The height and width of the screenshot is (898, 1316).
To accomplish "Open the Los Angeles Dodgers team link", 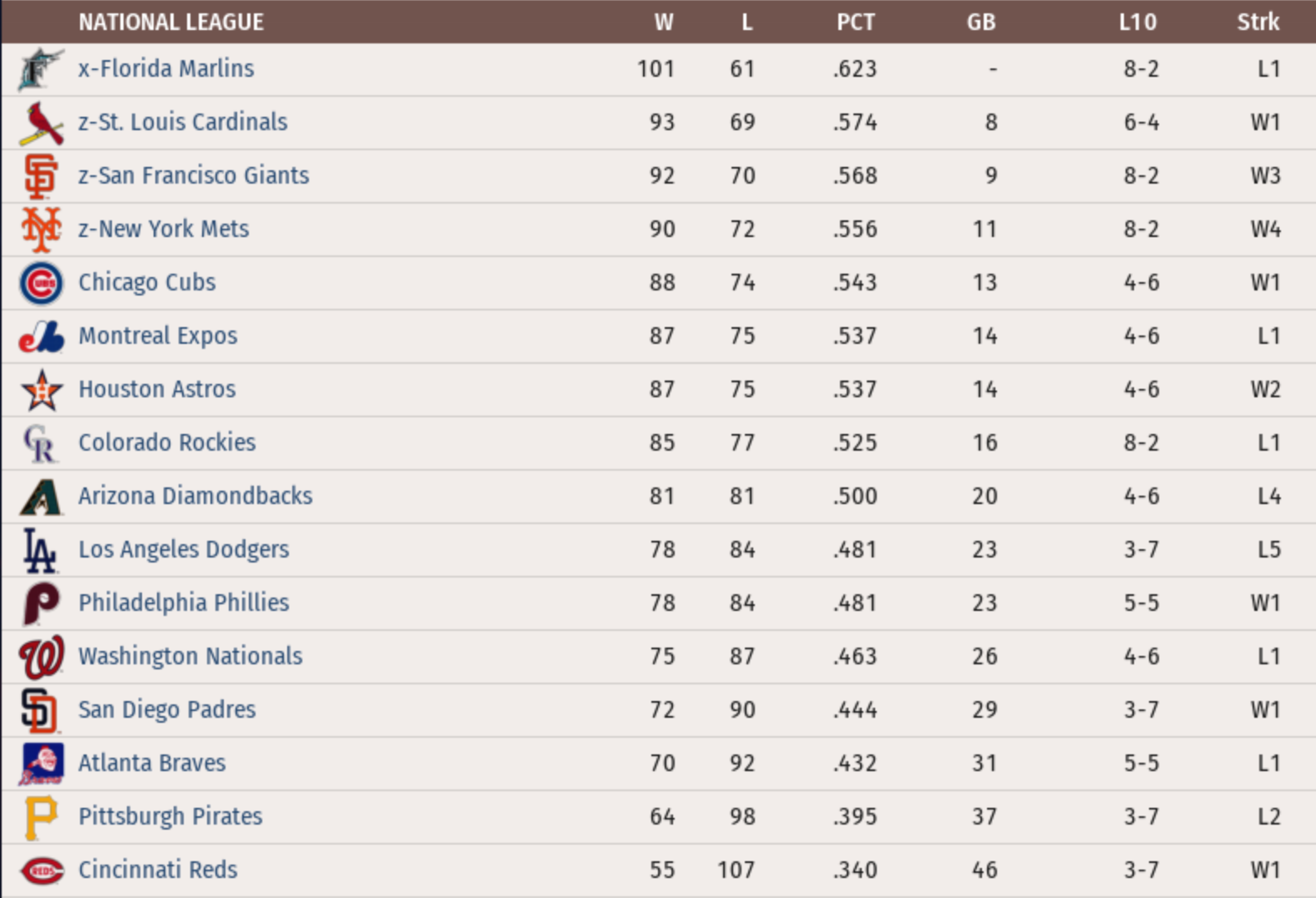I will point(184,549).
